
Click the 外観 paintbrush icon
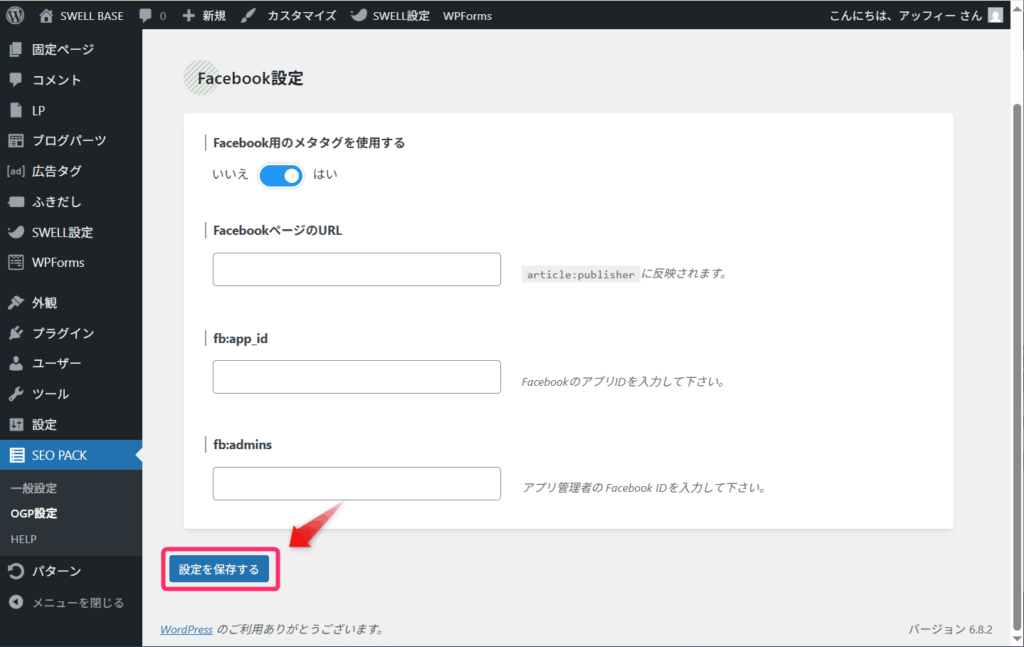point(16,303)
